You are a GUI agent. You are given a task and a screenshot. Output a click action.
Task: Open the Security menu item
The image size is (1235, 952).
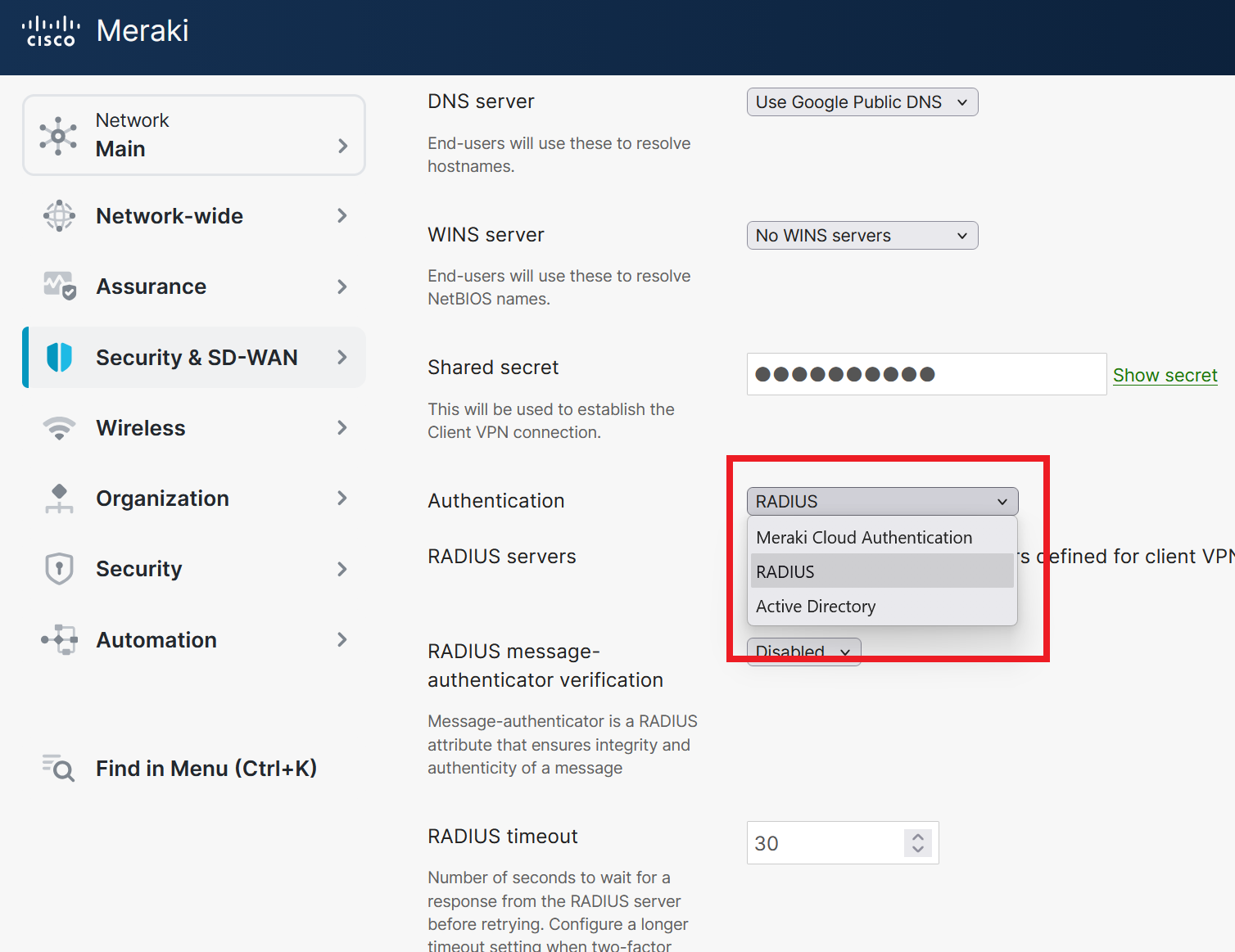pyautogui.click(x=194, y=569)
